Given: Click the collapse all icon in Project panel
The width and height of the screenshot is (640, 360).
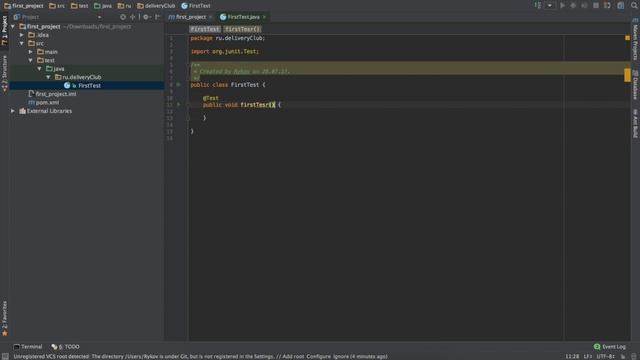Looking at the screenshot, I should 133,17.
